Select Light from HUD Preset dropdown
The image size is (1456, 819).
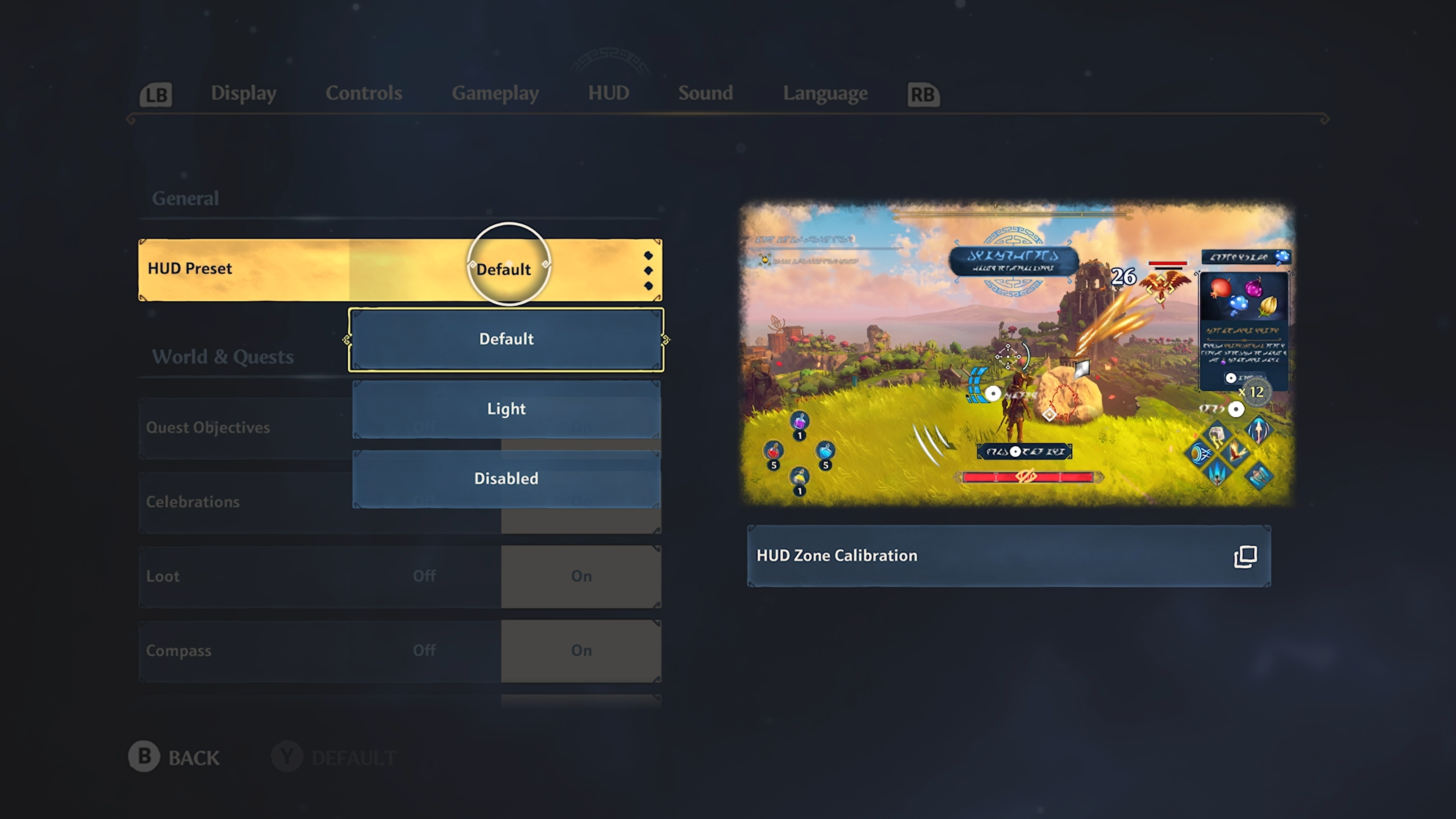[x=506, y=408]
